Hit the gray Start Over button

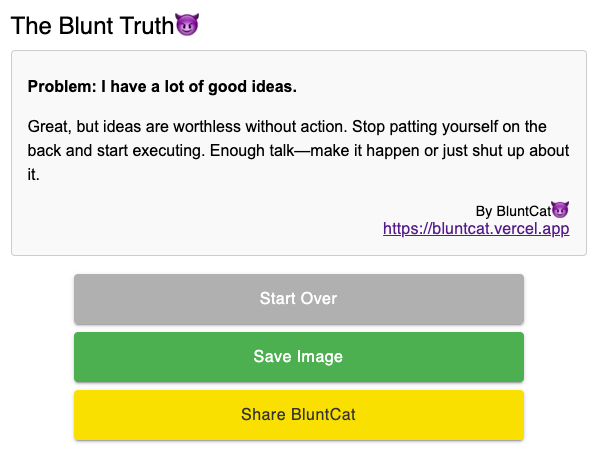coord(299,299)
